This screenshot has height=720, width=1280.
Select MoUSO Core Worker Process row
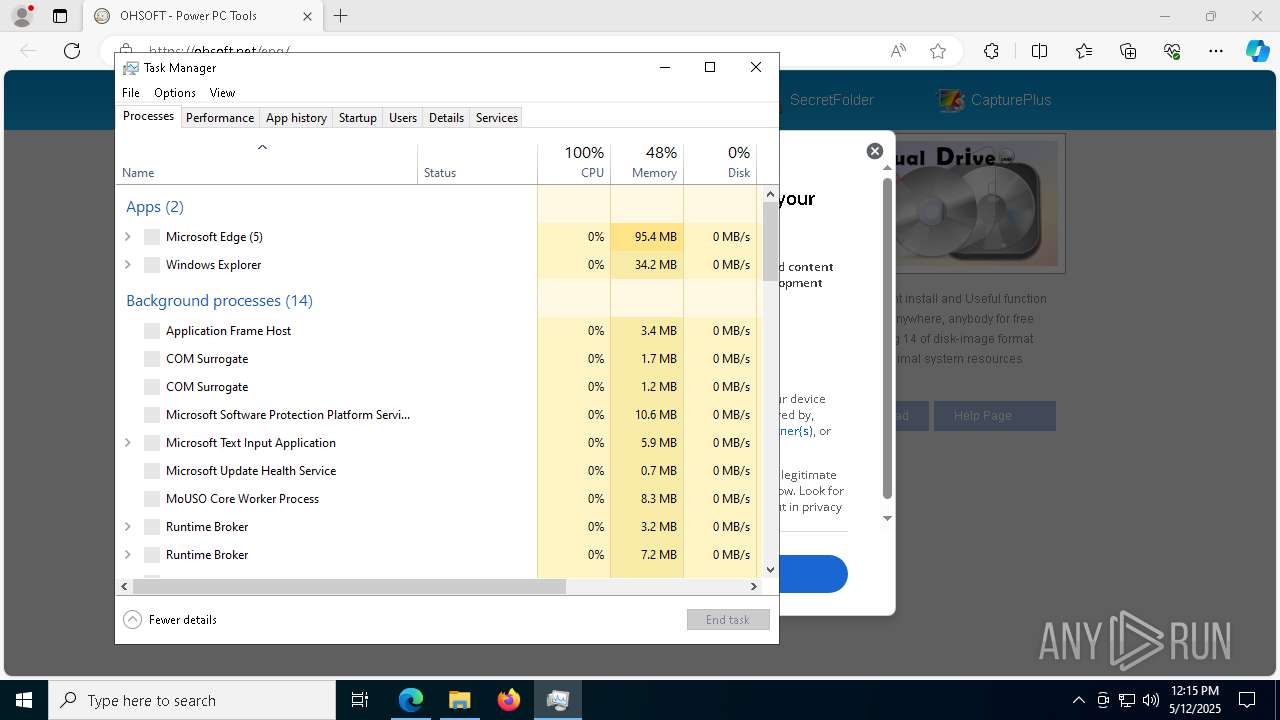click(x=438, y=499)
